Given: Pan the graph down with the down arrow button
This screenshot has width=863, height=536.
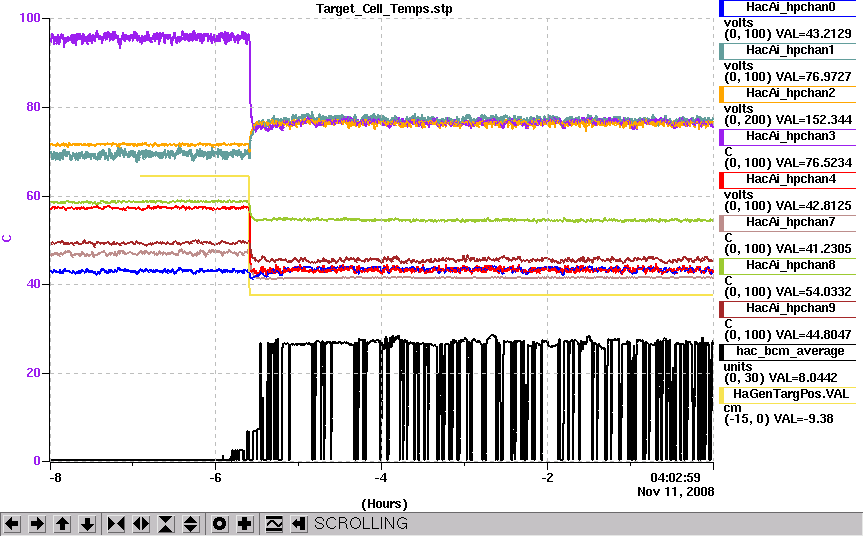Looking at the screenshot, I should (x=87, y=523).
